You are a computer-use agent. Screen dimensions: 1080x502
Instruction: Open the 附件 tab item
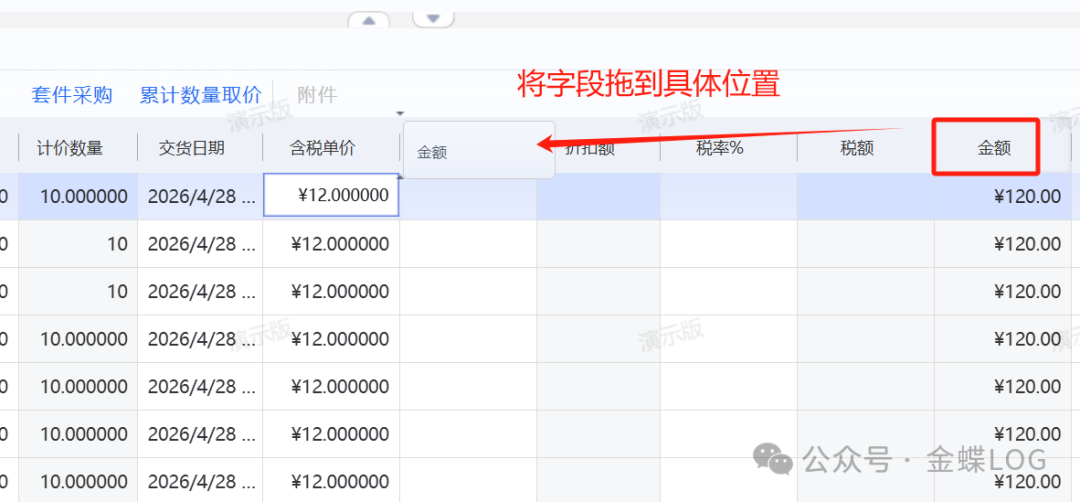click(317, 95)
